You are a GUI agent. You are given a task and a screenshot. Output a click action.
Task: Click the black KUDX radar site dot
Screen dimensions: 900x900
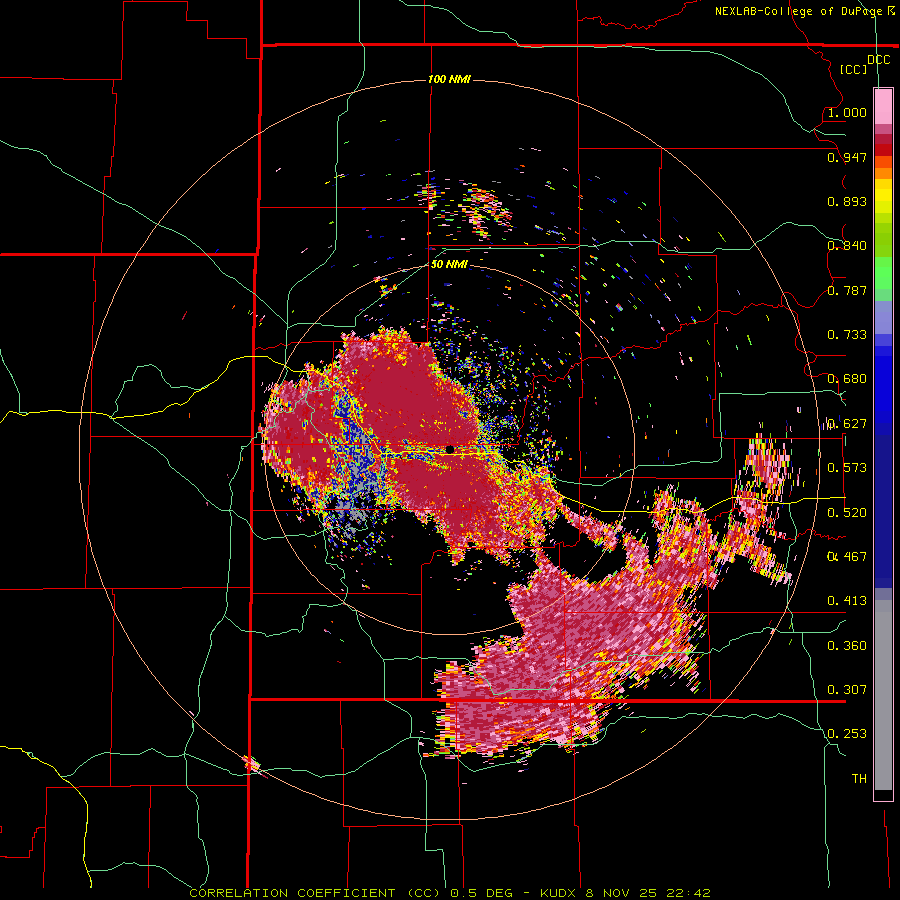450,449
